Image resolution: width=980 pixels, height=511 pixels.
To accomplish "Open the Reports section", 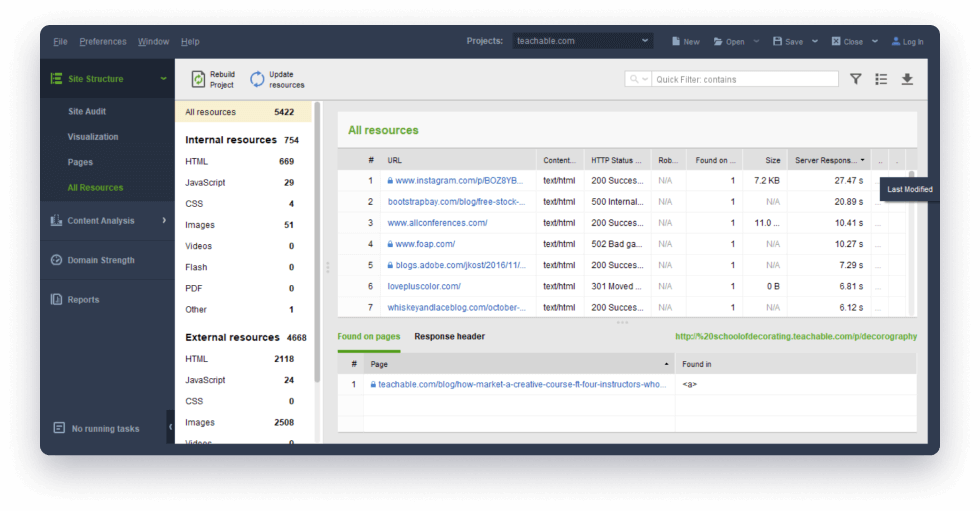I will [83, 299].
